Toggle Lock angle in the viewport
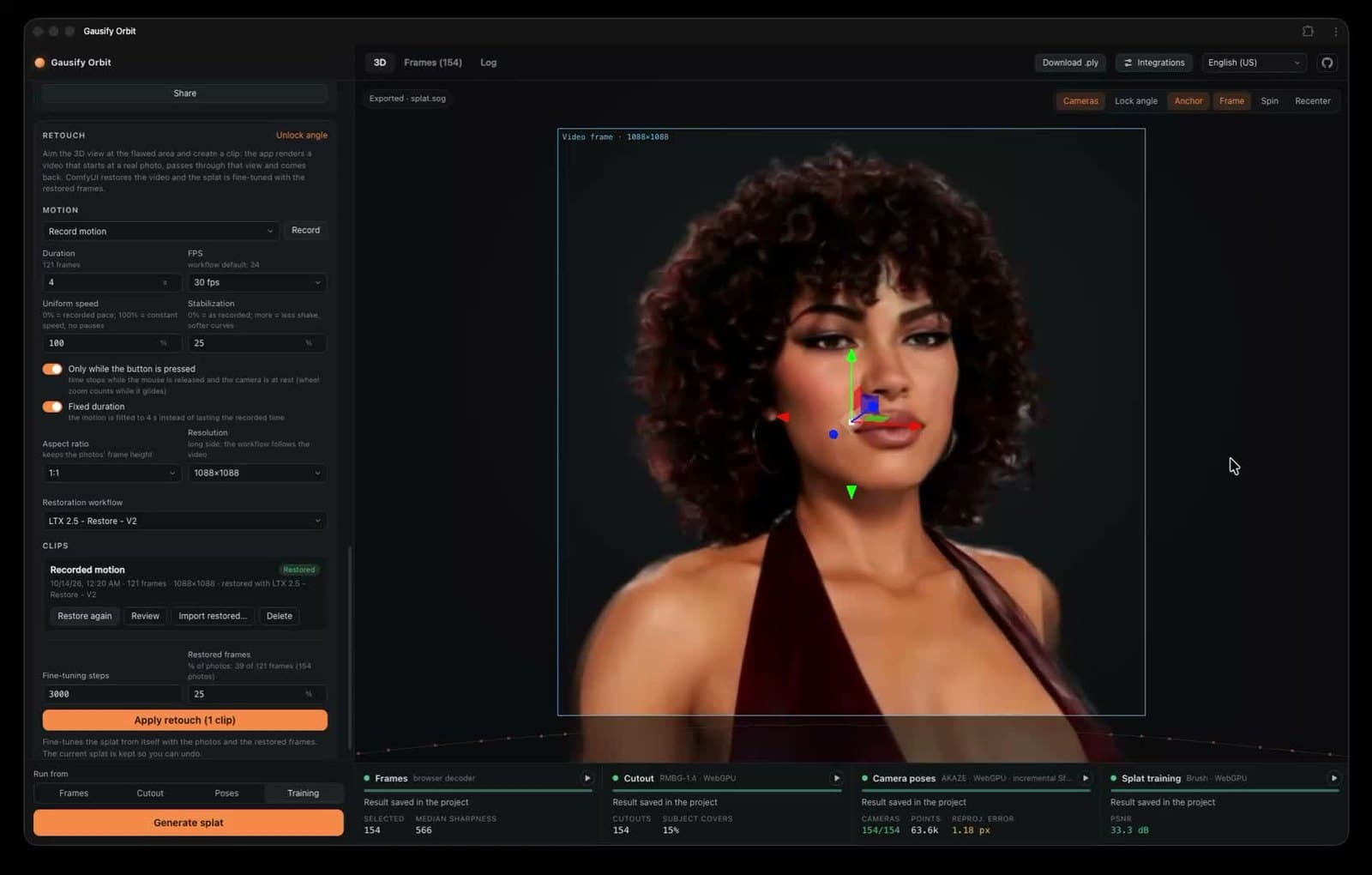This screenshot has height=875, width=1372. tap(1135, 101)
